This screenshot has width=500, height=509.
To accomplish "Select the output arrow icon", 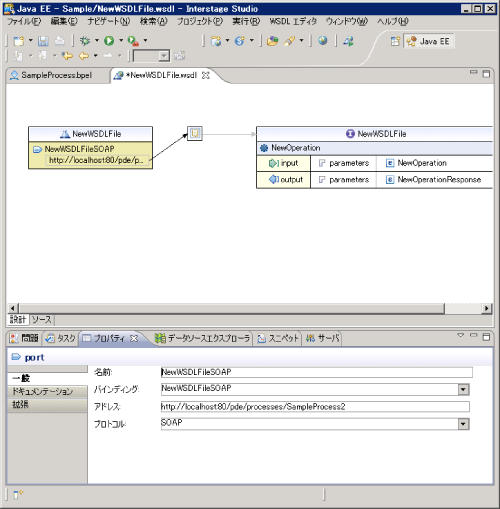I will [274, 179].
